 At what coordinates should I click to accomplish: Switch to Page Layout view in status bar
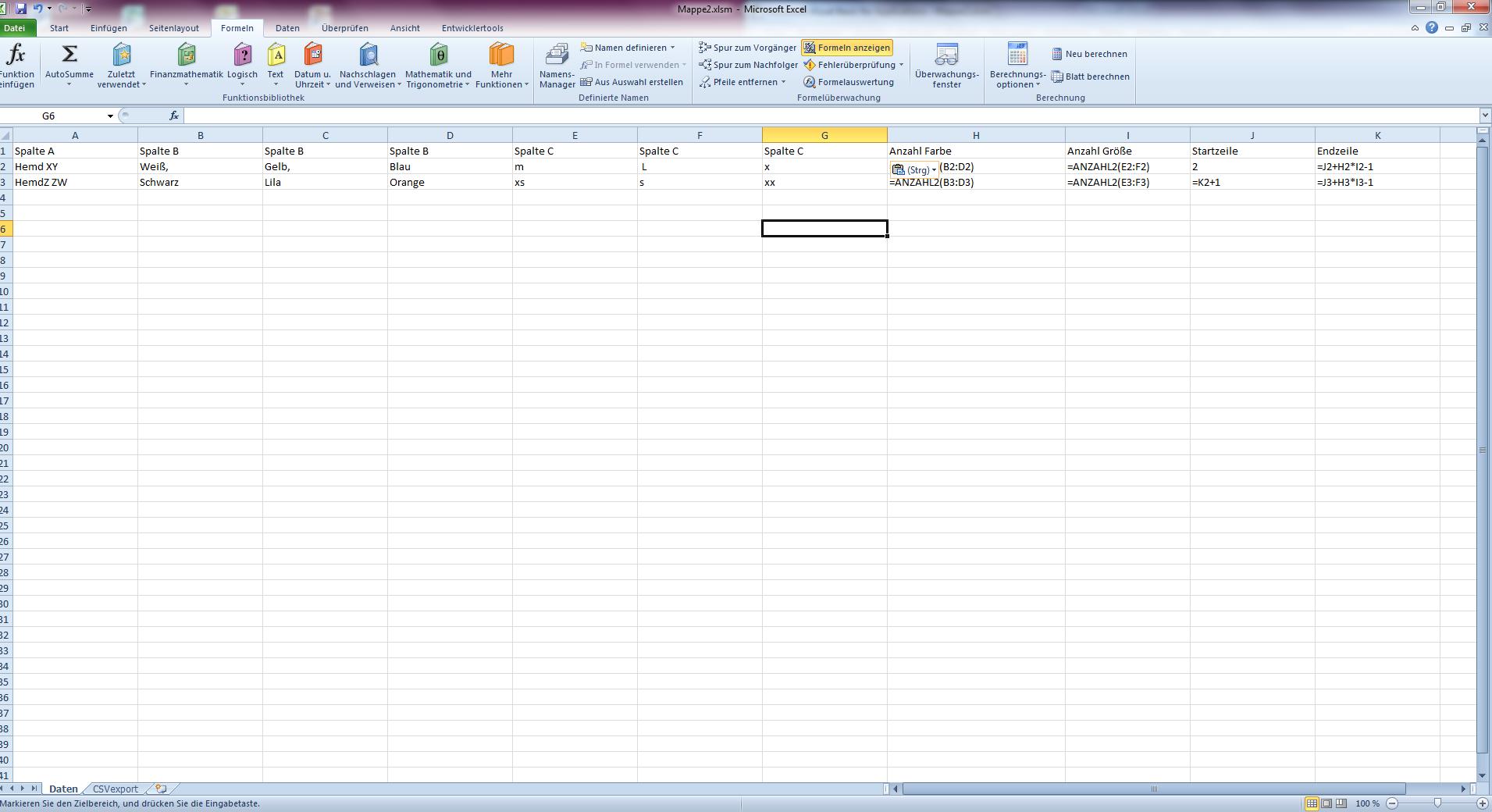[x=1326, y=803]
